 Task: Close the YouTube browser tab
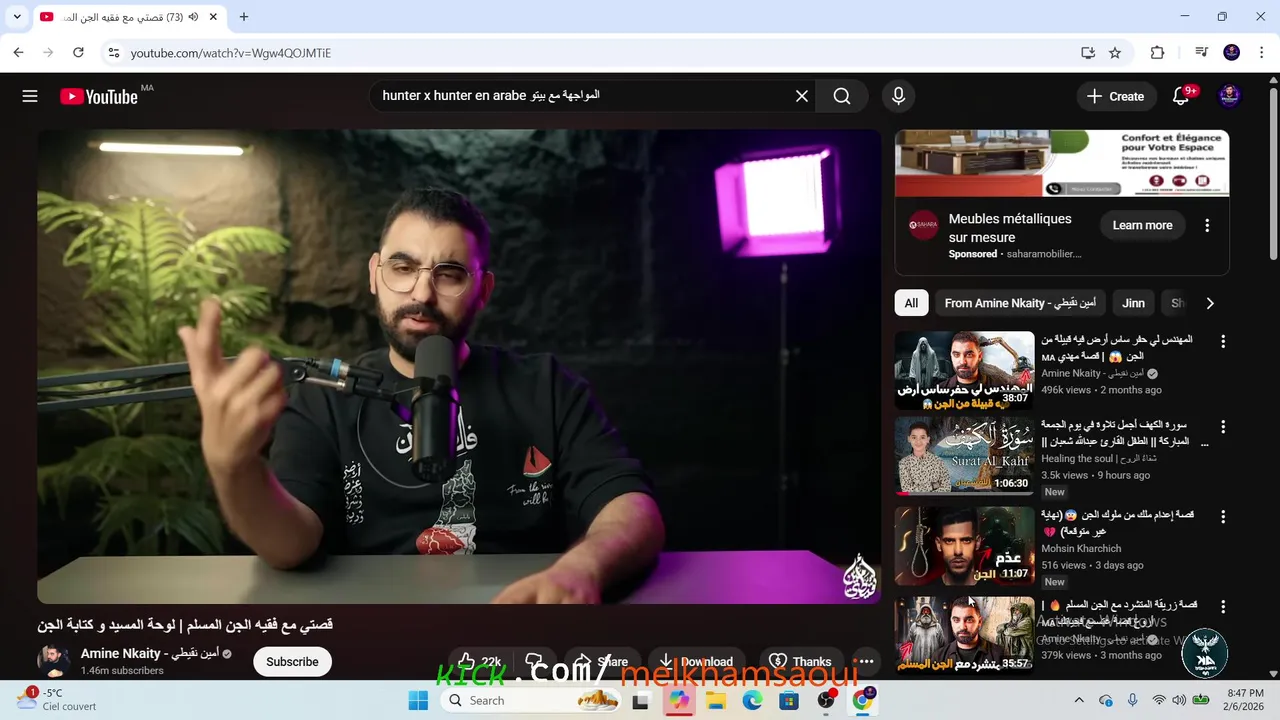214,17
